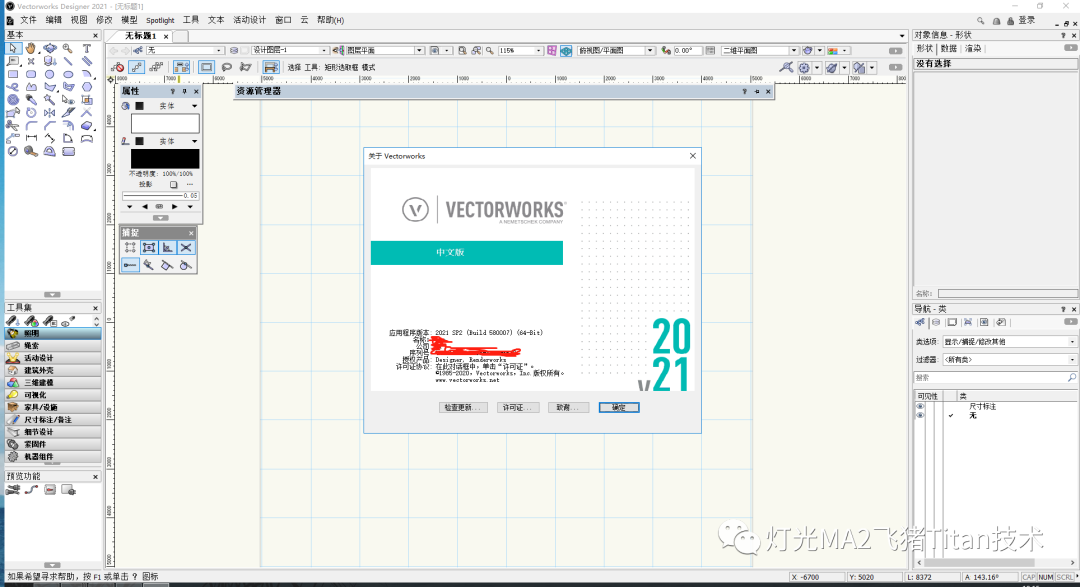Enable rectangular marquee selection mode

(x=207, y=67)
